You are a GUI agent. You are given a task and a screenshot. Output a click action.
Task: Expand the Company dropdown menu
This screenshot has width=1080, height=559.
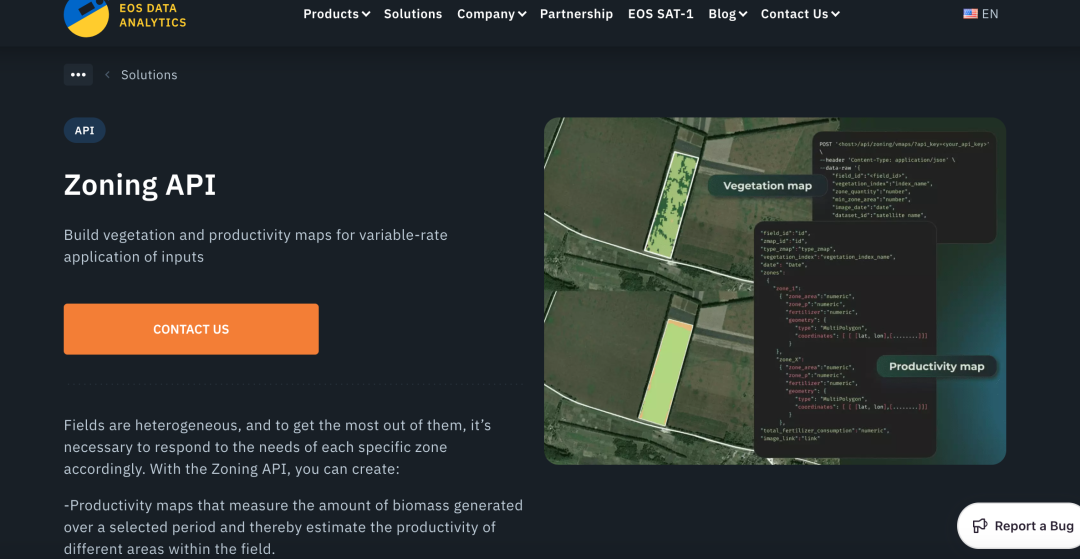pos(492,14)
